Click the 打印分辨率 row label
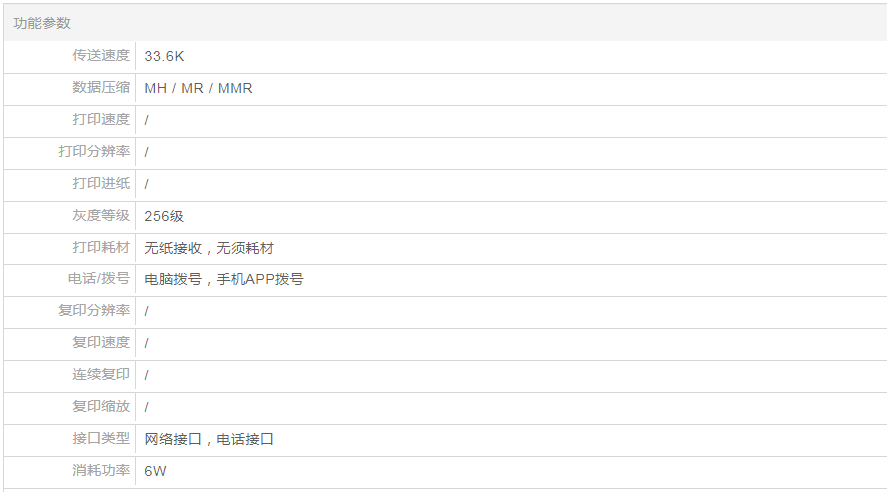Viewport: 890px width, 492px height. tap(93, 152)
